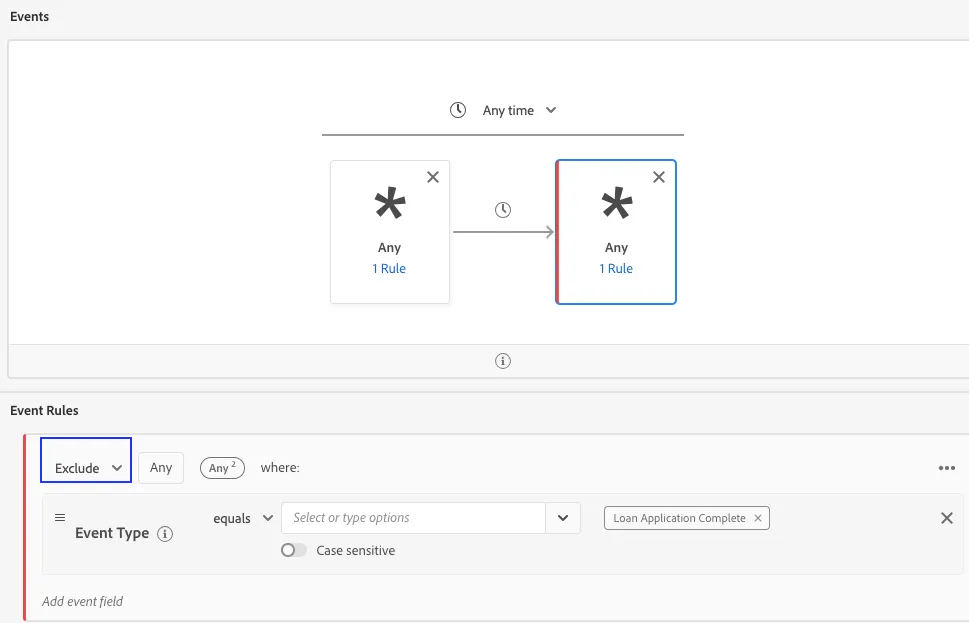Remove the first Any event card
The image size is (969, 623).
433,177
